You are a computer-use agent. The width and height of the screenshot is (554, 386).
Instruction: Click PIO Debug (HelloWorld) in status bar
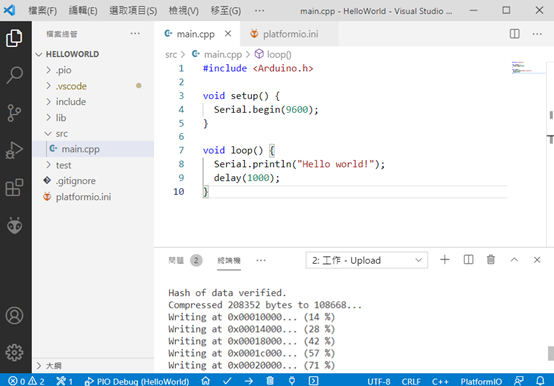tap(137, 381)
